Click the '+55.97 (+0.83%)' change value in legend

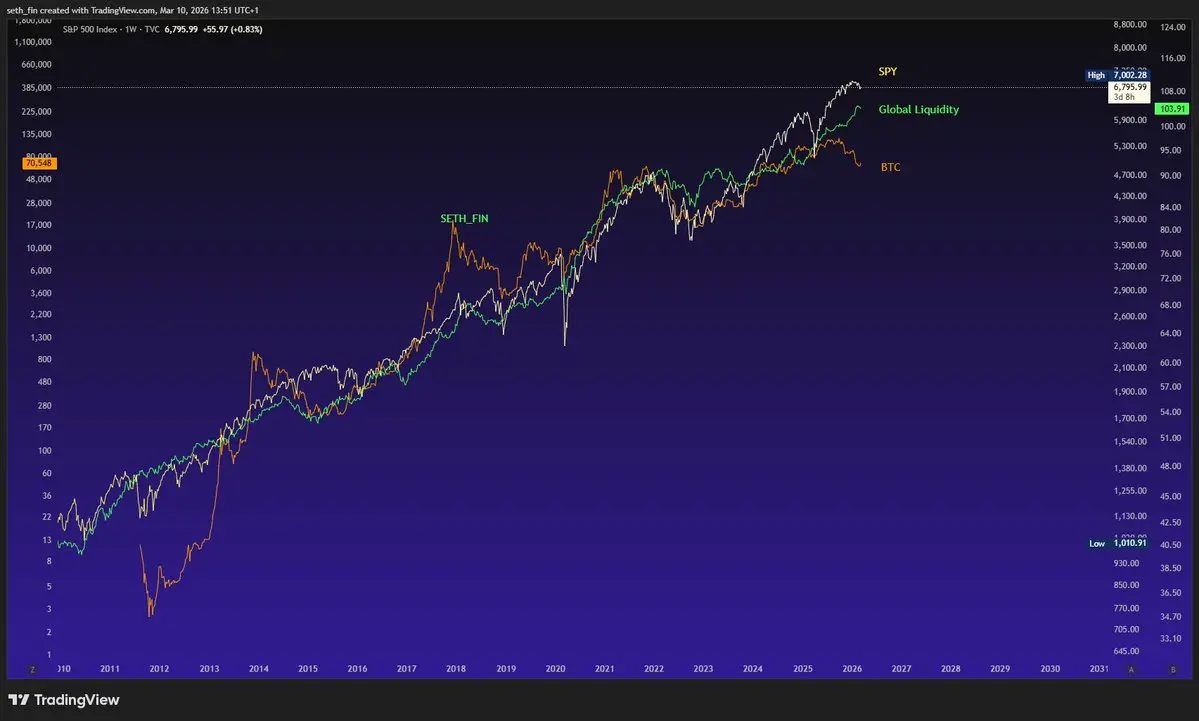(232, 29)
